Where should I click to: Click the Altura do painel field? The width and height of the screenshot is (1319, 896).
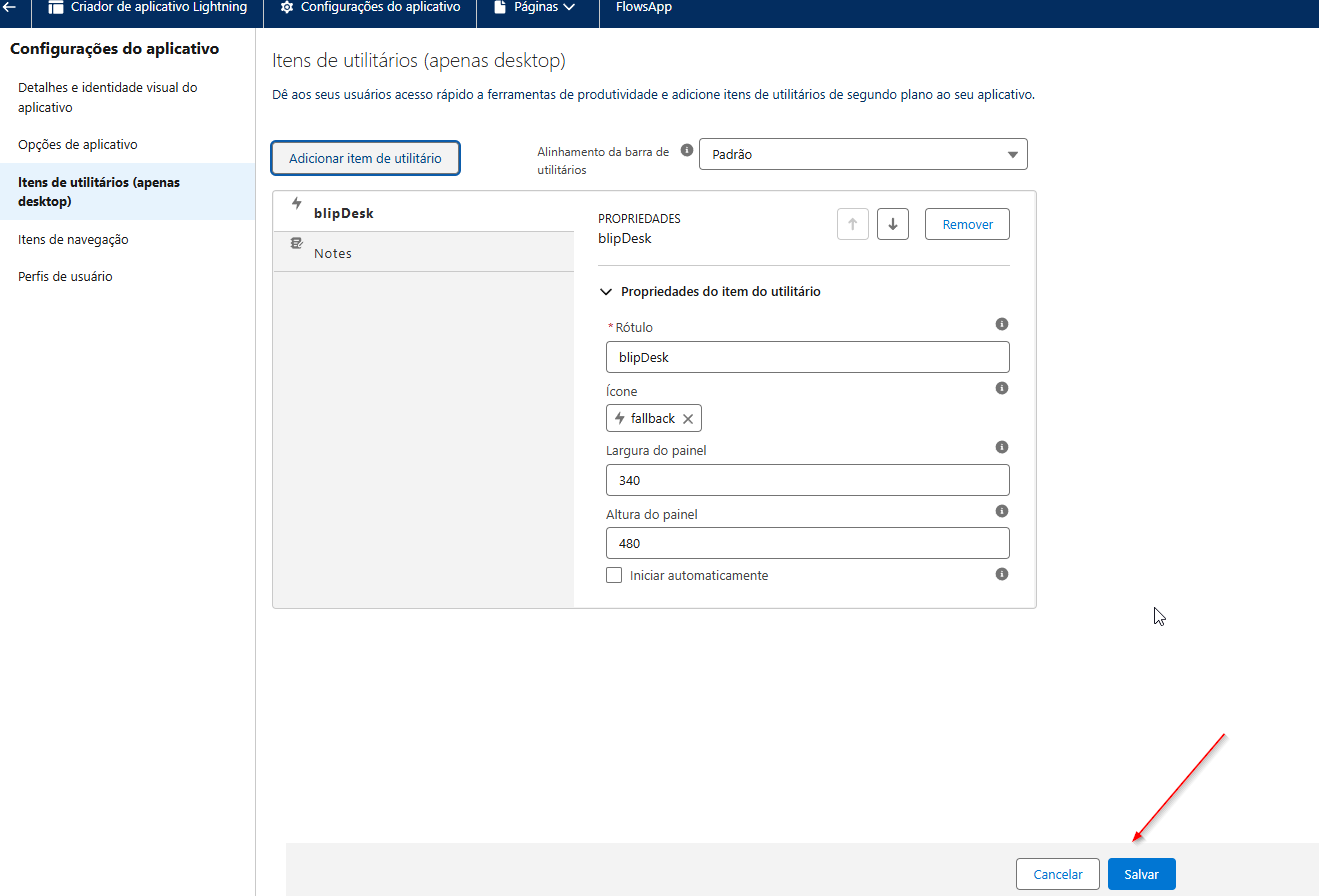pyautogui.click(x=808, y=543)
